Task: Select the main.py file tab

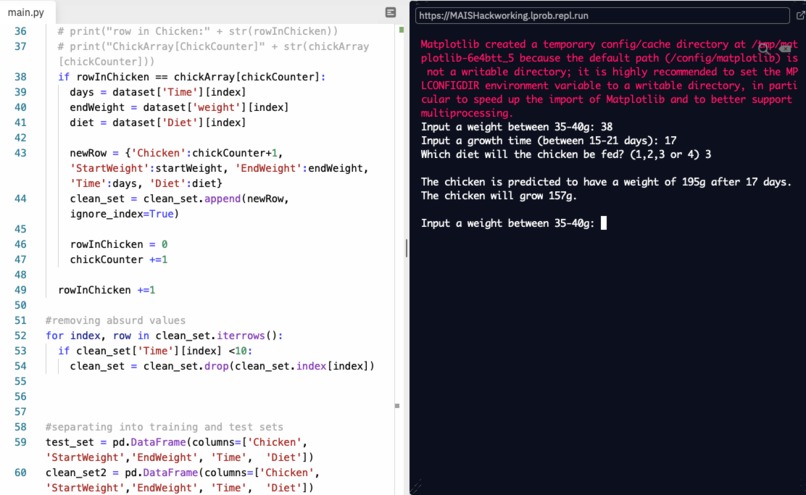Action: pos(26,12)
